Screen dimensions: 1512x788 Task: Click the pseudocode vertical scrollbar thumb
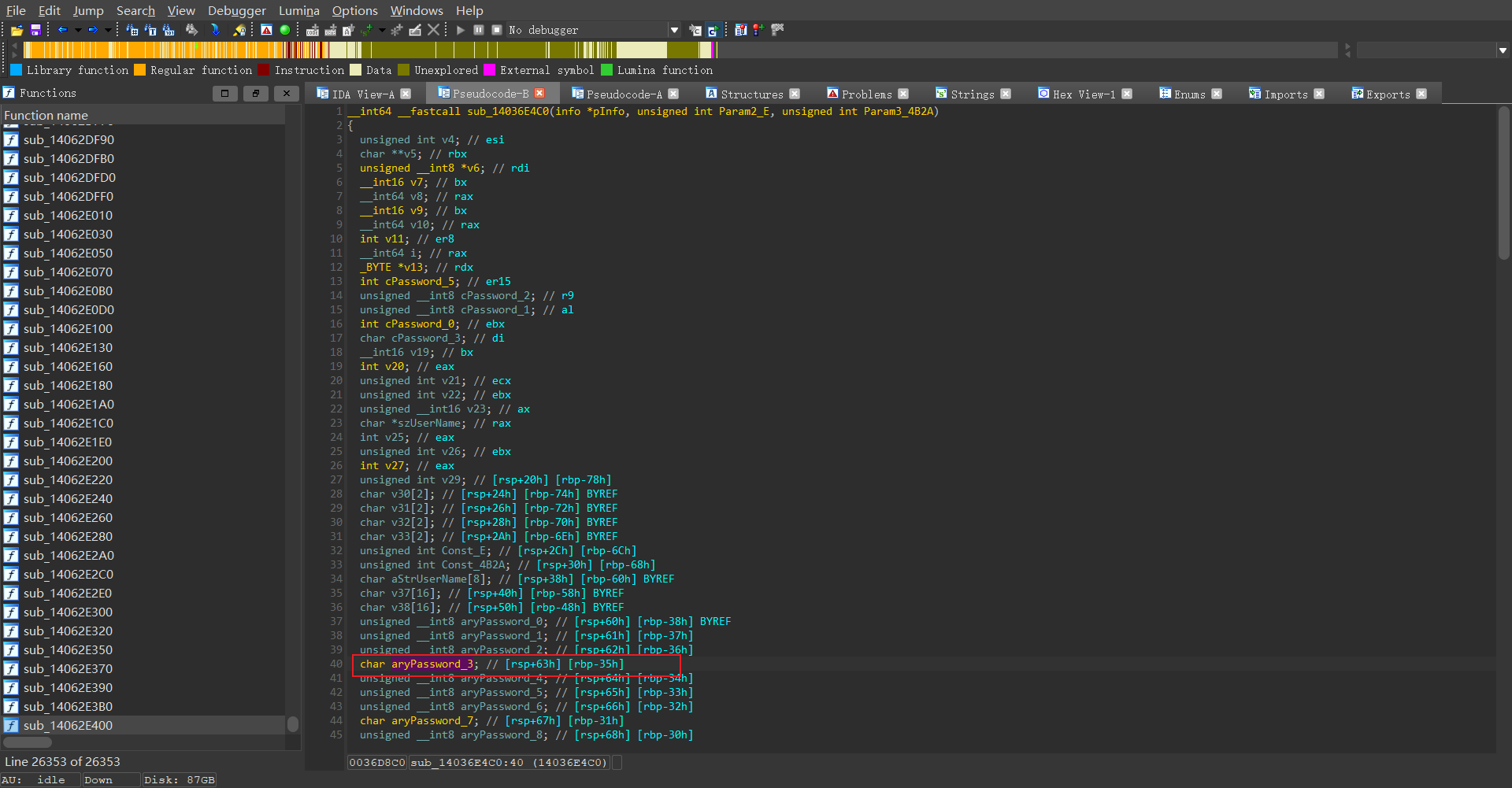[1503, 181]
